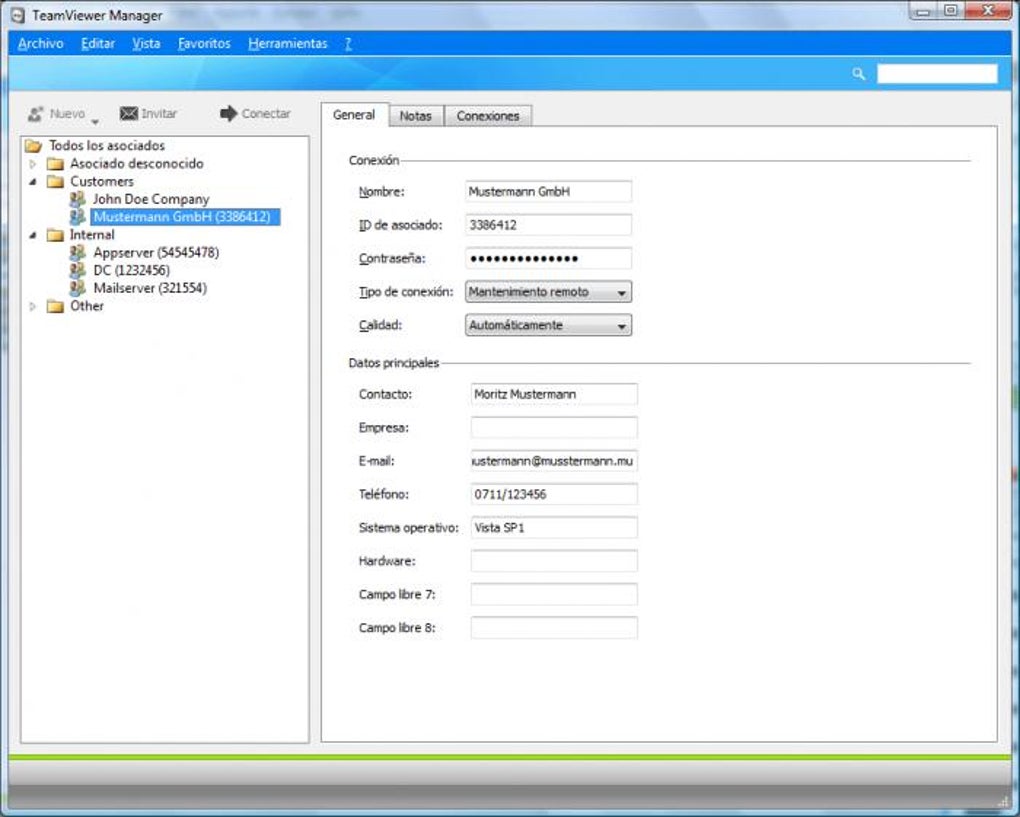Open the Nuevo dropdown arrow
1020x817 pixels.
[x=95, y=122]
